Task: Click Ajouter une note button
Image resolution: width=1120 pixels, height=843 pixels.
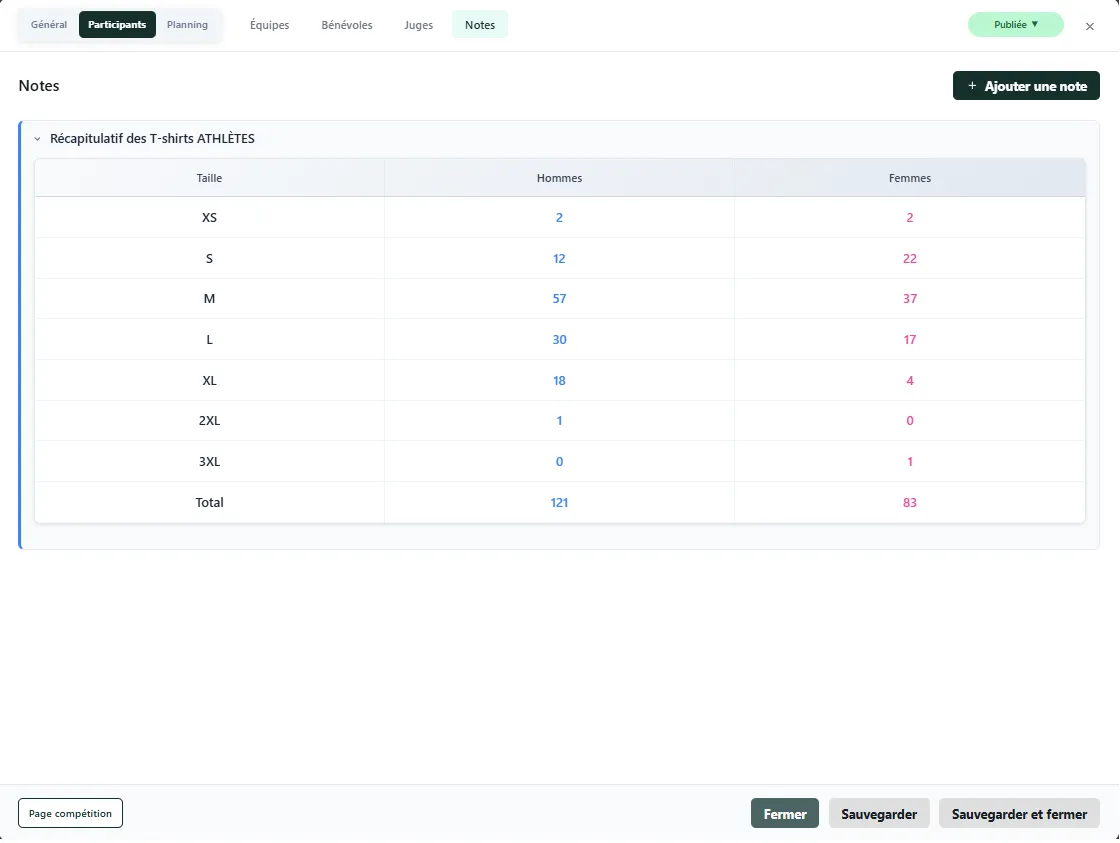Action: click(x=1026, y=86)
